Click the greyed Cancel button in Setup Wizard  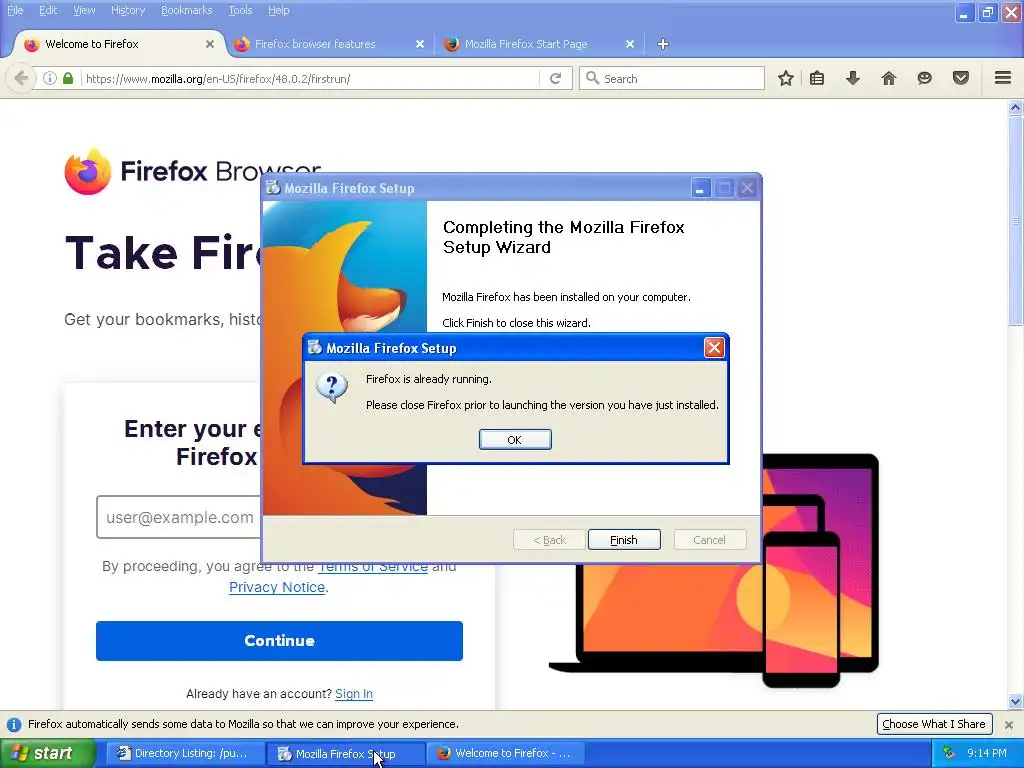(x=709, y=539)
